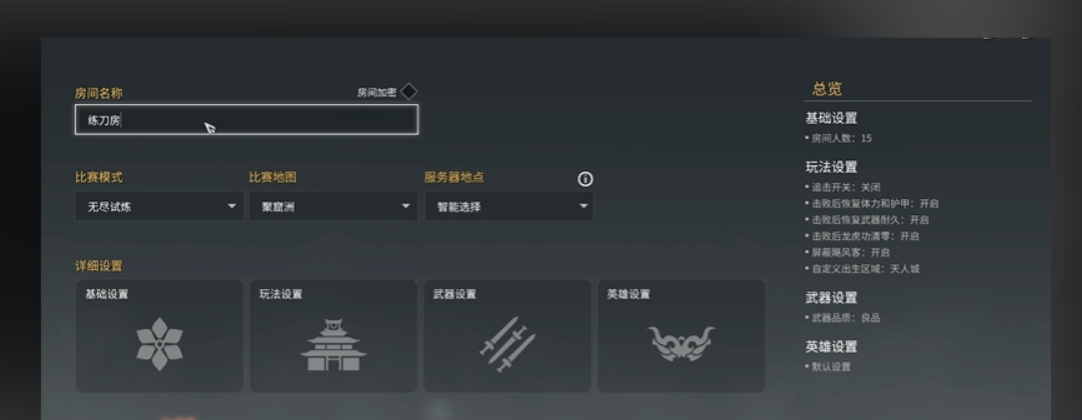Viewport: 1082px width, 420px height.
Task: Select the 玩法设置 card title under 详细设置
Action: tap(281, 294)
